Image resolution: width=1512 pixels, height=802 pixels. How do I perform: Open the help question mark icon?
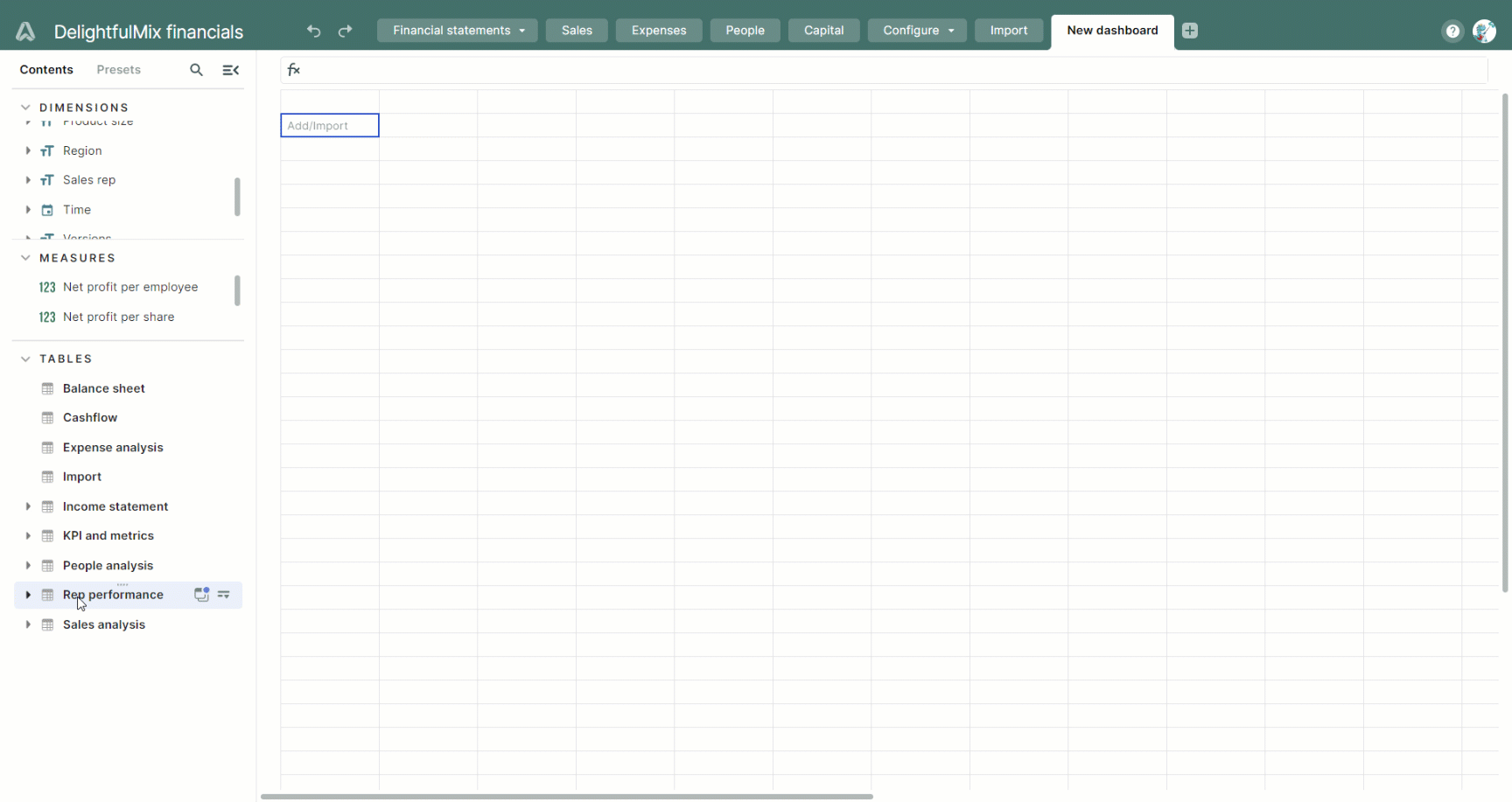tap(1452, 31)
